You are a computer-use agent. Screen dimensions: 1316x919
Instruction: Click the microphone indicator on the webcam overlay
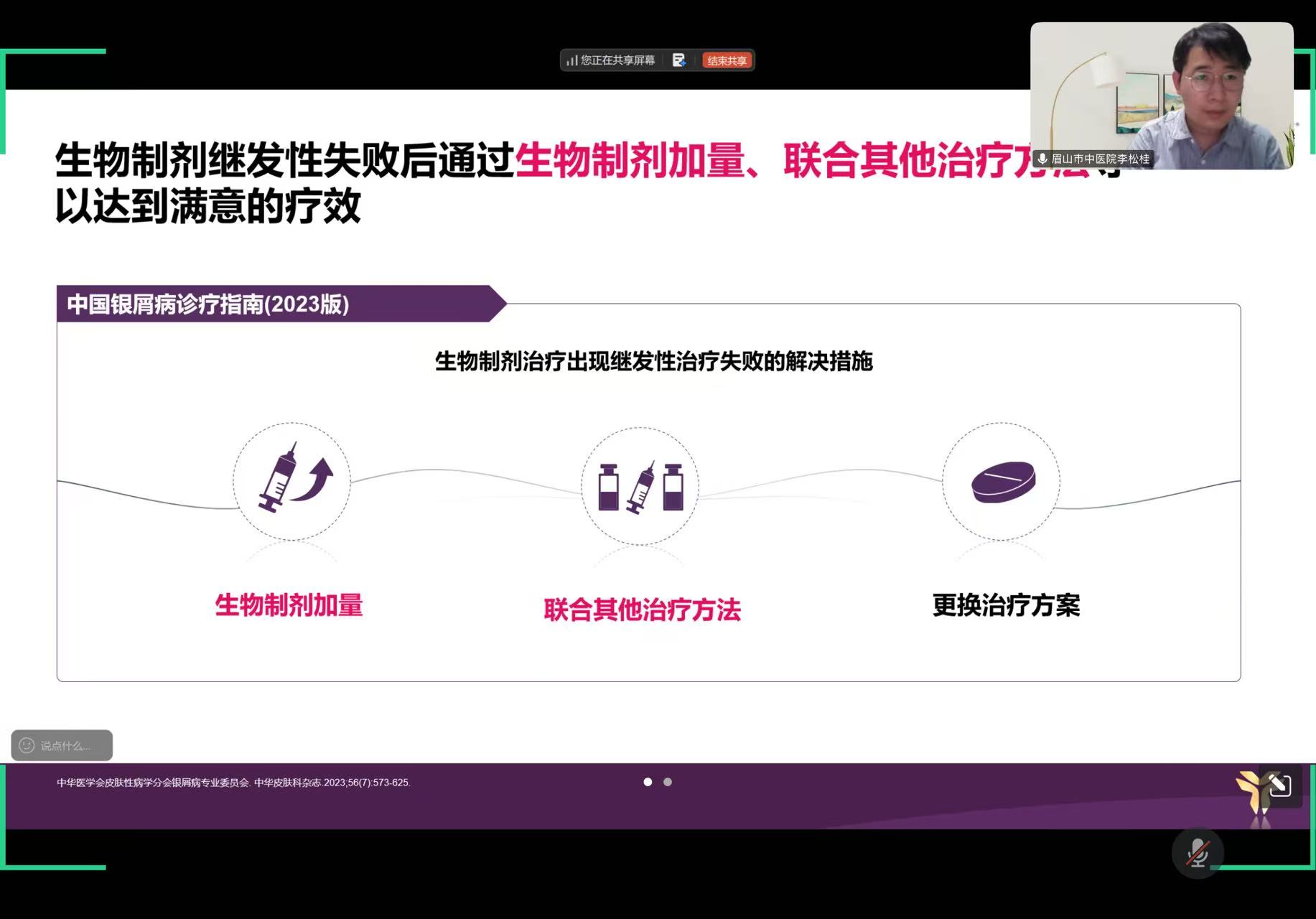tap(1043, 159)
